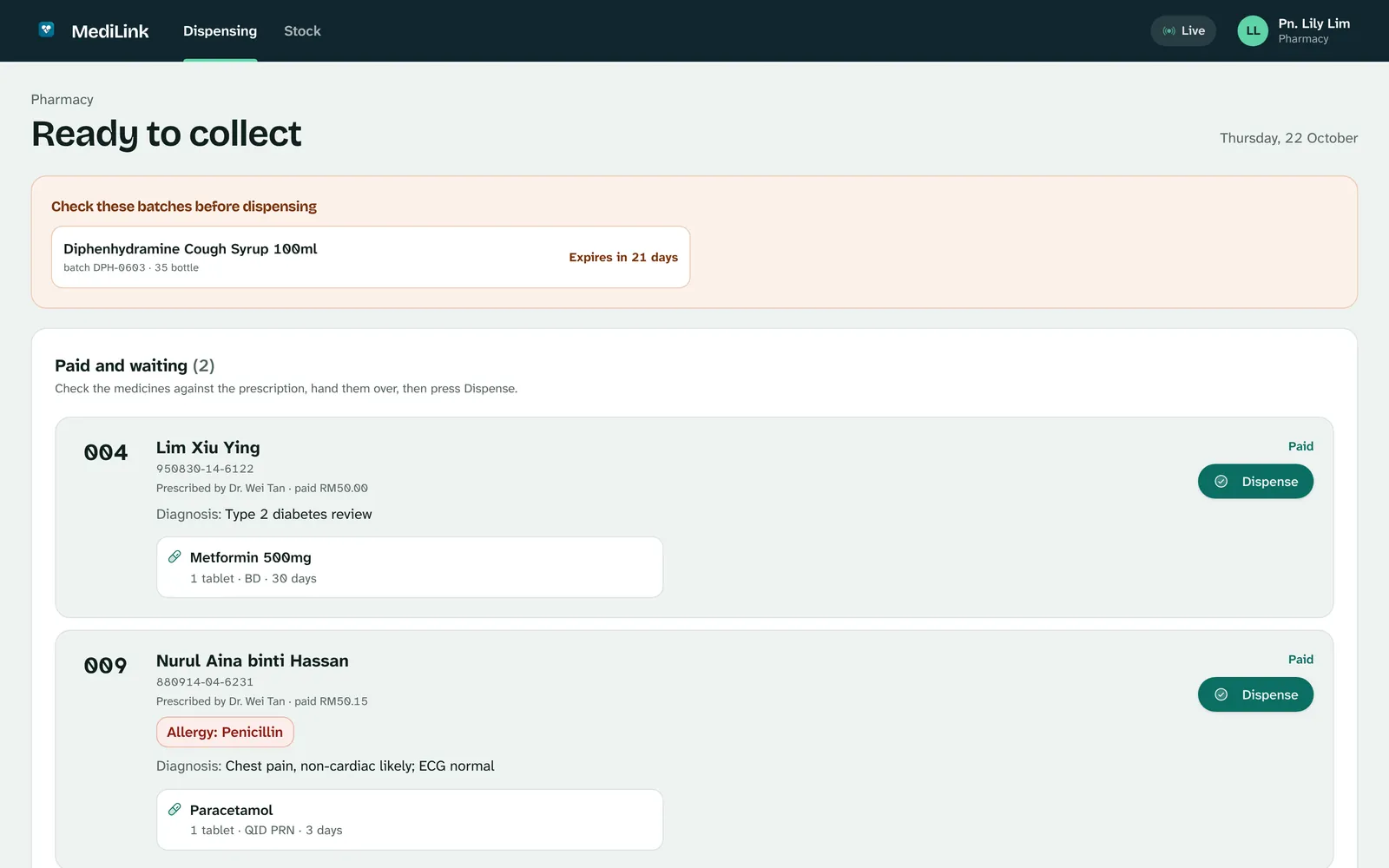
Task: Dispense medicines for Nurul Aina binti Hassan
Action: click(1255, 694)
